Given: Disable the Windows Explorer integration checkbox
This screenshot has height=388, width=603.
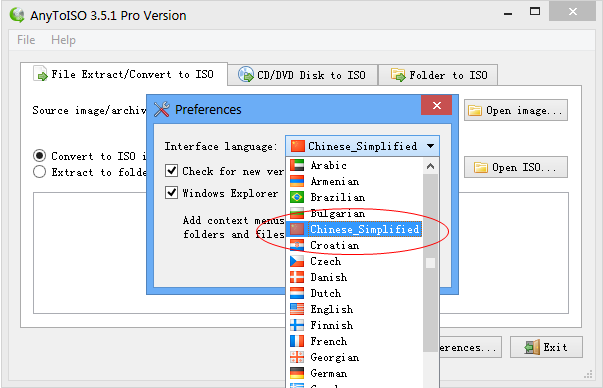Looking at the screenshot, I should pyautogui.click(x=172, y=192).
